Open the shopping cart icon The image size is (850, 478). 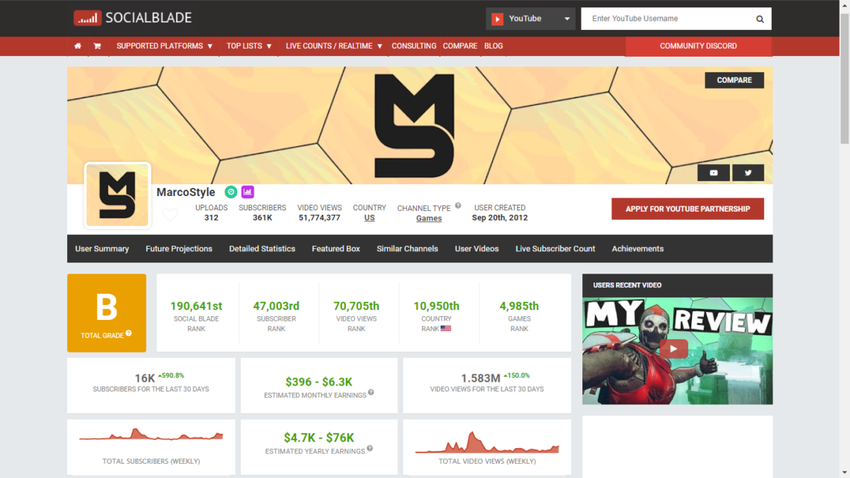tap(97, 46)
